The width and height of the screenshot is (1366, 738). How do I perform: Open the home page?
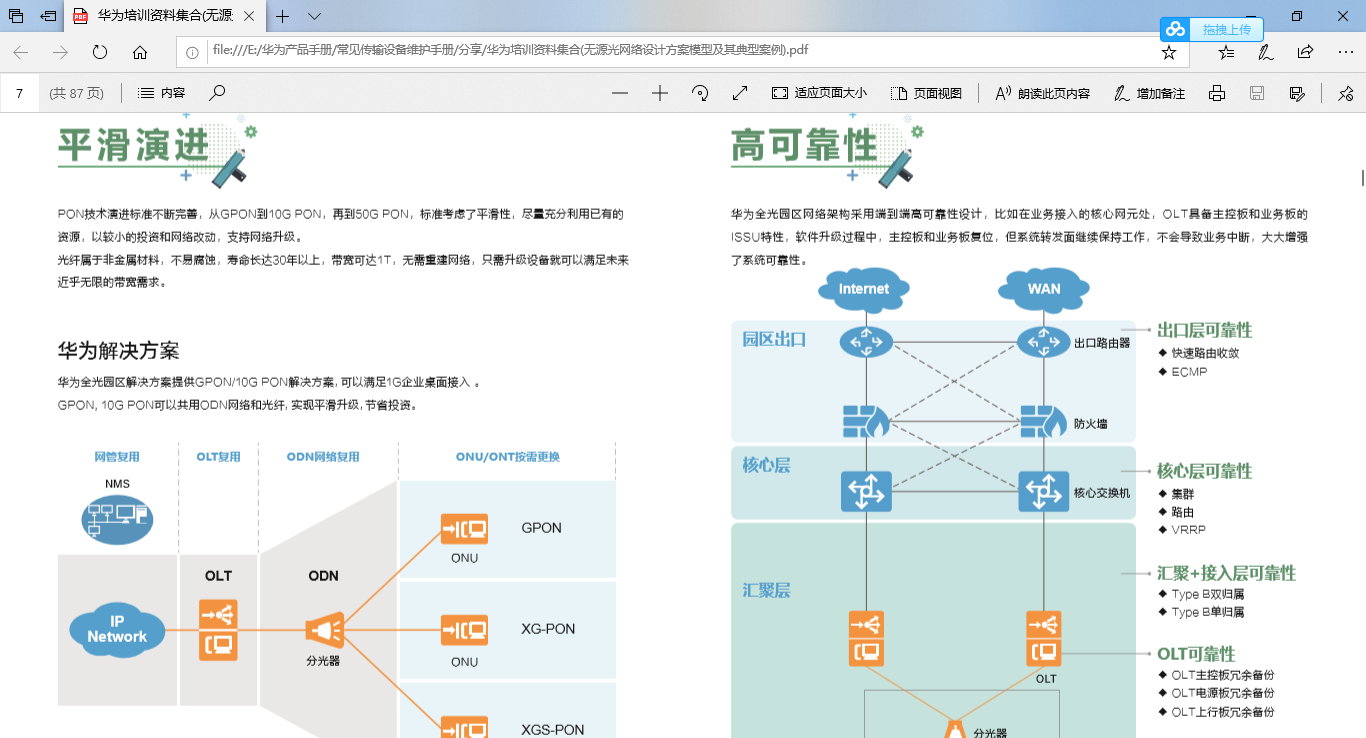pyautogui.click(x=140, y=53)
